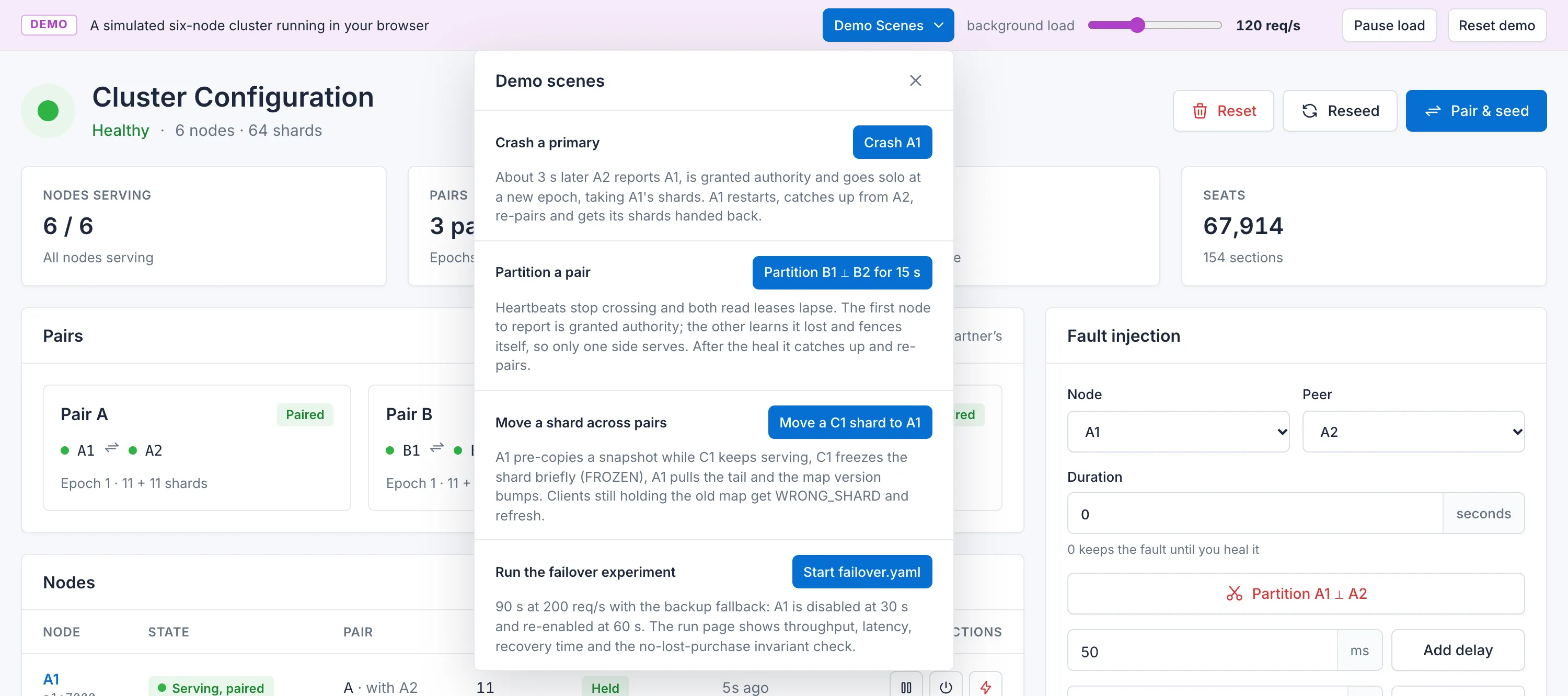Viewport: 1568px width, 696px height.
Task: Focus the Duration seconds input
Action: [1254, 514]
